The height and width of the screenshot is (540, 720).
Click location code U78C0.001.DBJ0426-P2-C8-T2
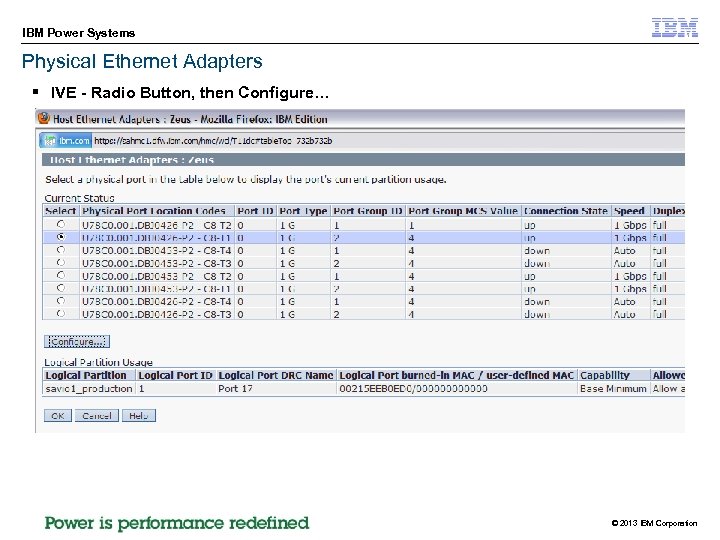point(157,225)
